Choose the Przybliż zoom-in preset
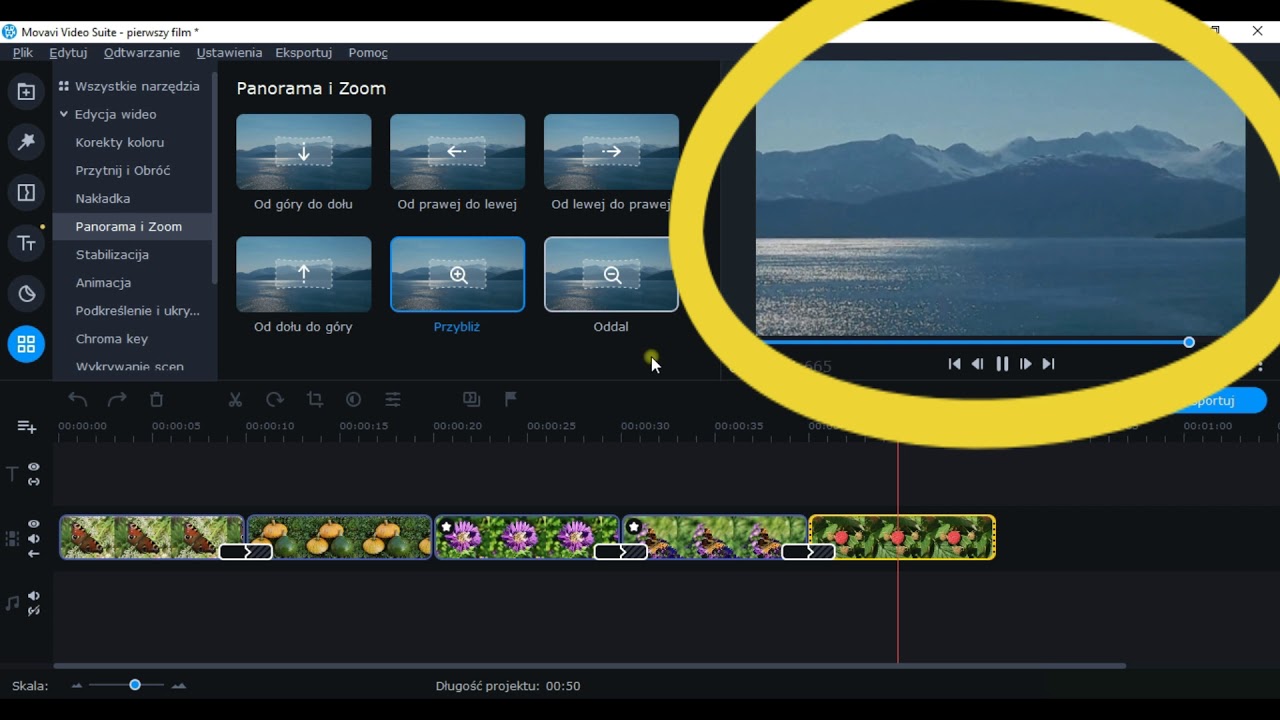Image resolution: width=1280 pixels, height=720 pixels. pyautogui.click(x=457, y=274)
